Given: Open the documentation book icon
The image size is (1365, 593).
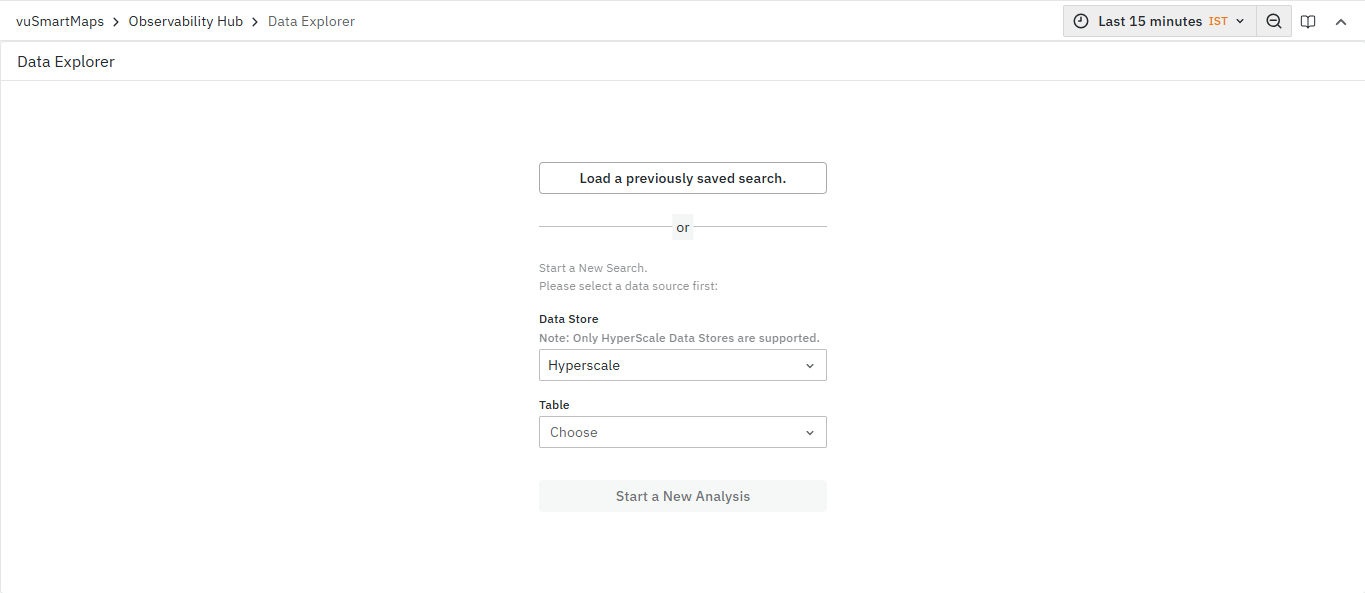Looking at the screenshot, I should coord(1308,21).
